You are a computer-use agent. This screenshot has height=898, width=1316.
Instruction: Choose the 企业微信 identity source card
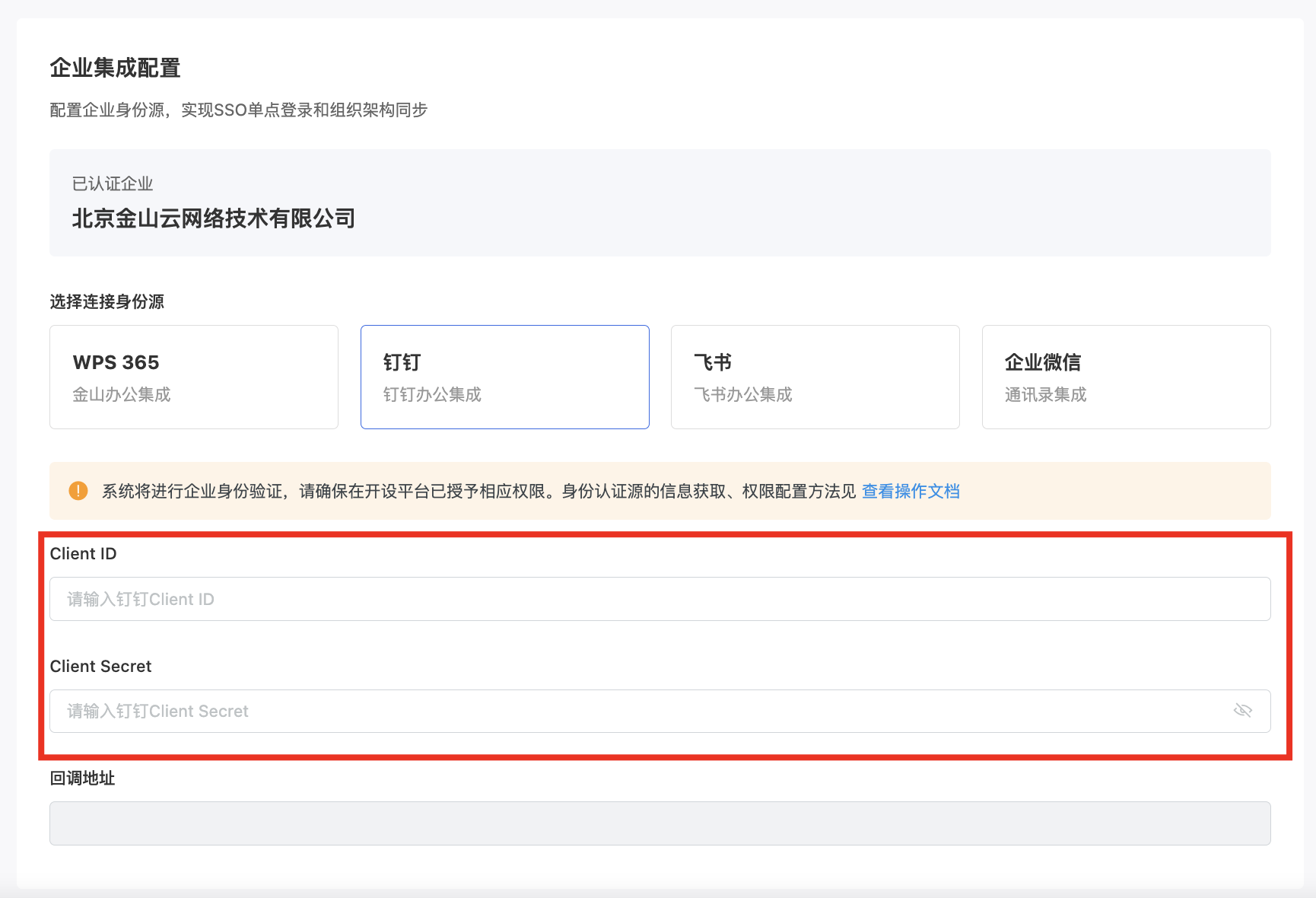point(1127,377)
